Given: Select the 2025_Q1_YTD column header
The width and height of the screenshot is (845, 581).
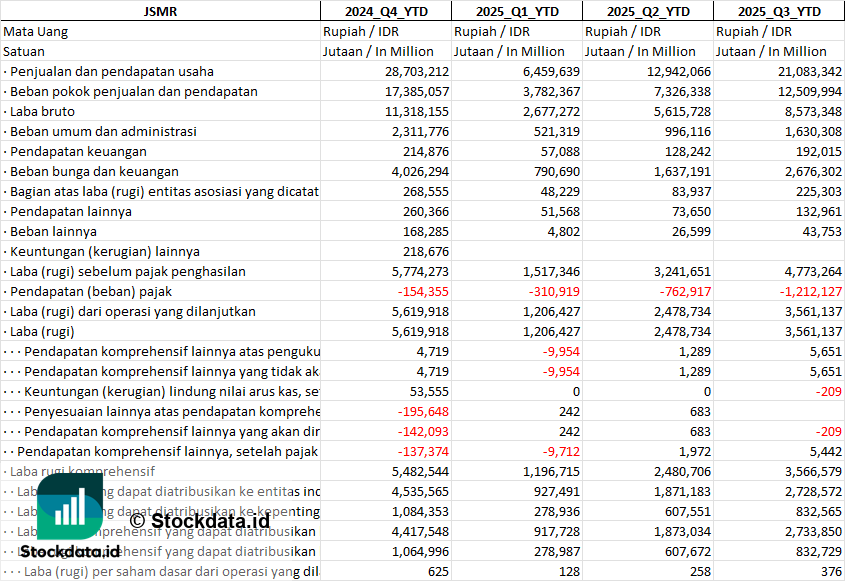Looking at the screenshot, I should pos(517,11).
